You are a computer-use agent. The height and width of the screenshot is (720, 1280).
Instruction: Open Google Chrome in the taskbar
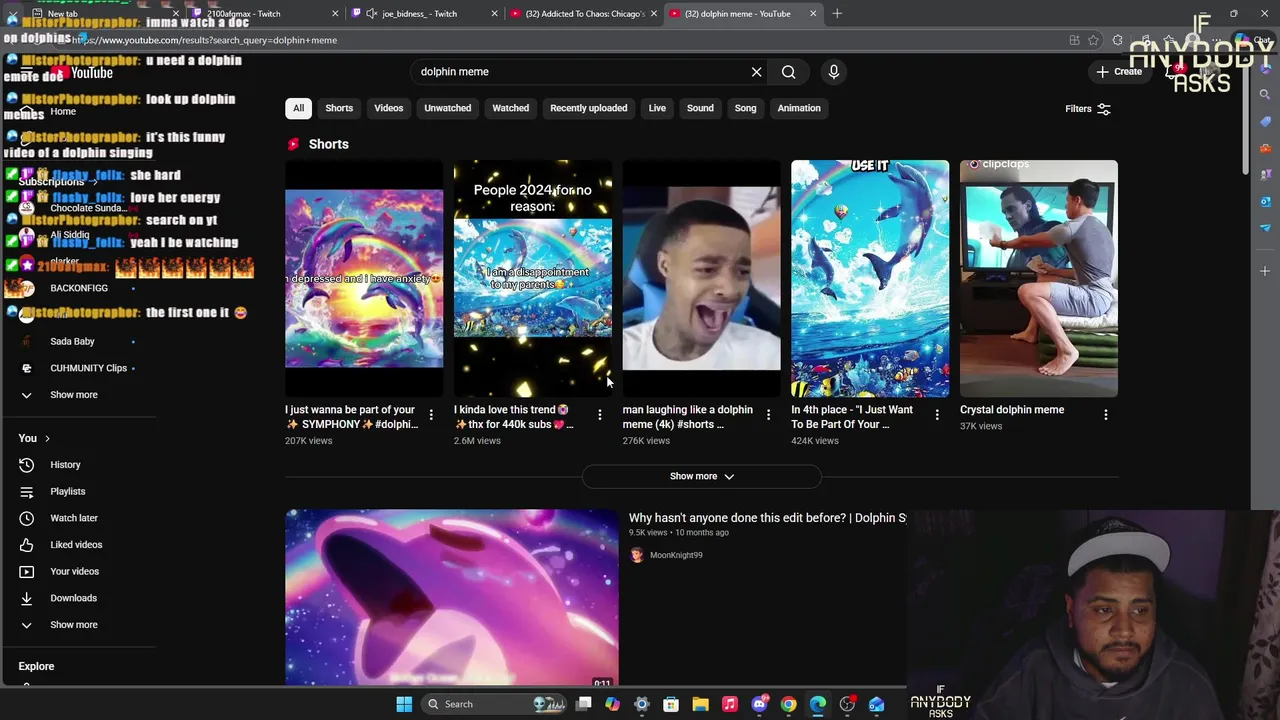point(788,704)
